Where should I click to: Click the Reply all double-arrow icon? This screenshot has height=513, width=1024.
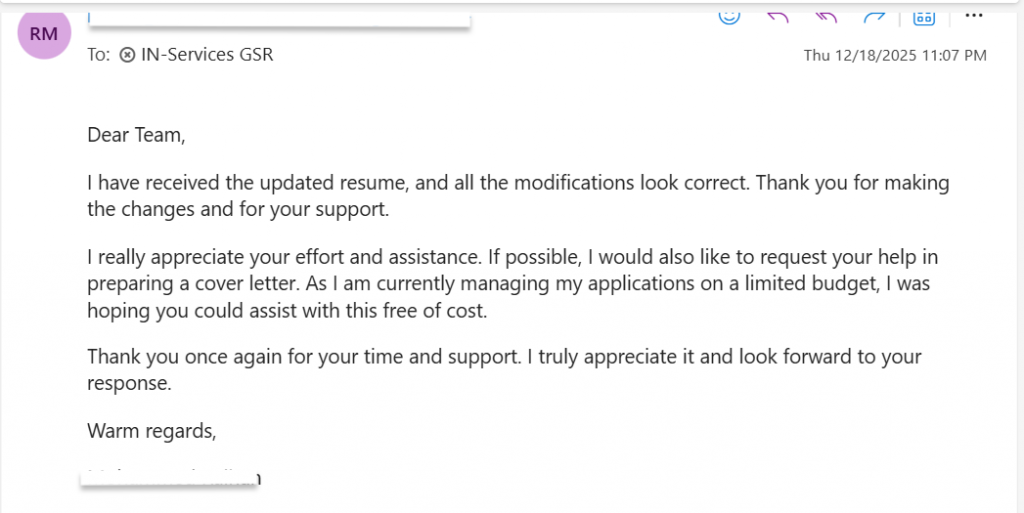pyautogui.click(x=826, y=16)
